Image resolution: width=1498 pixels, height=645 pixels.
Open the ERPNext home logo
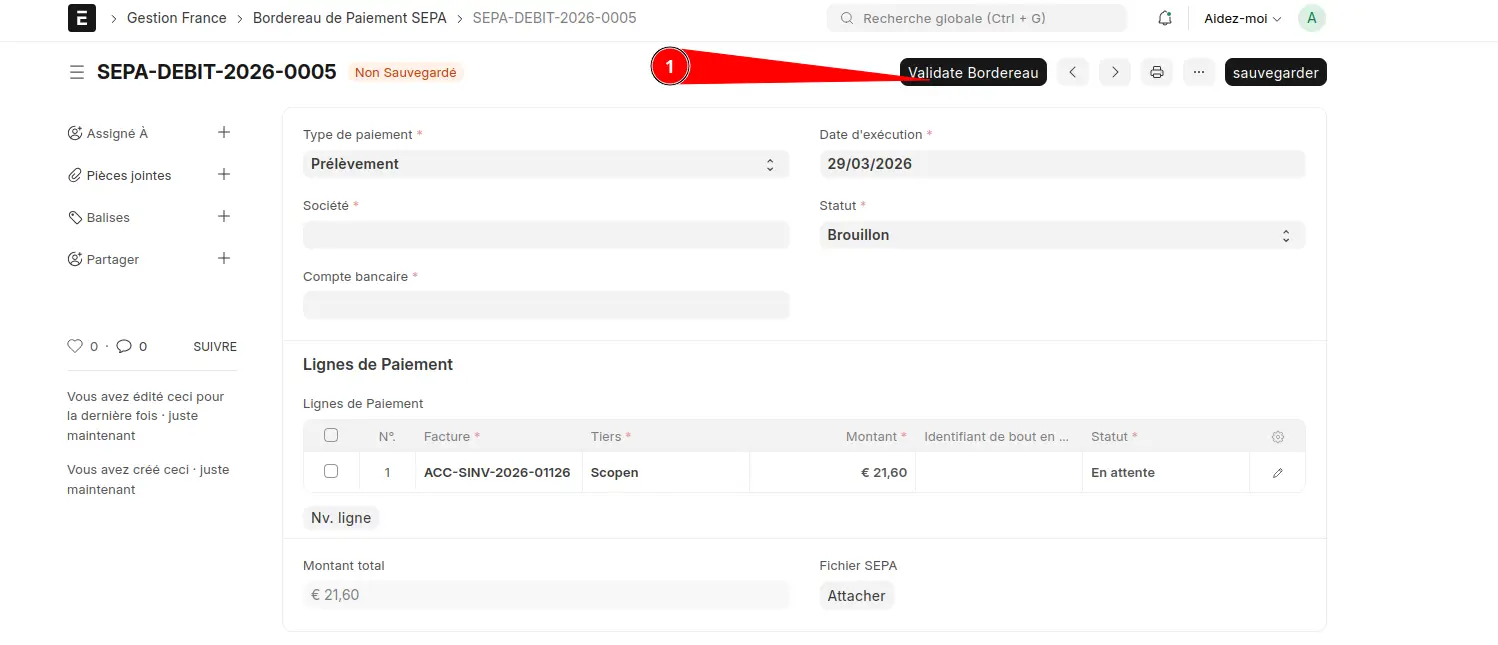(82, 18)
